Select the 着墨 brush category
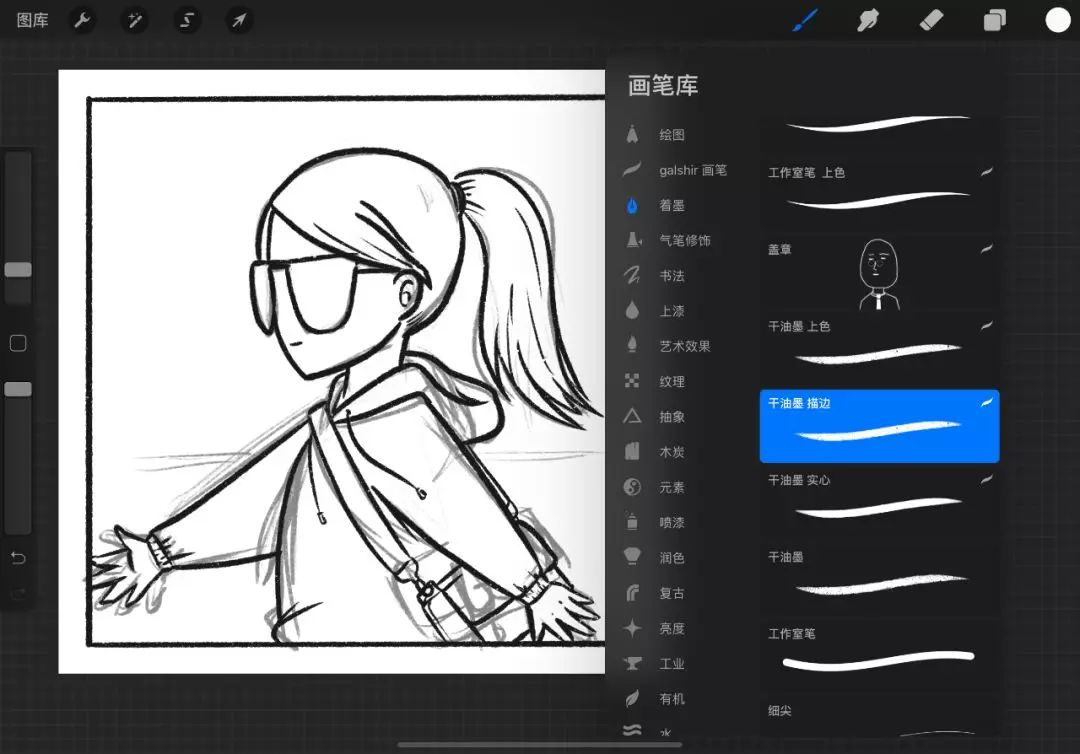Screen dimensions: 1080x754 click(x=671, y=206)
